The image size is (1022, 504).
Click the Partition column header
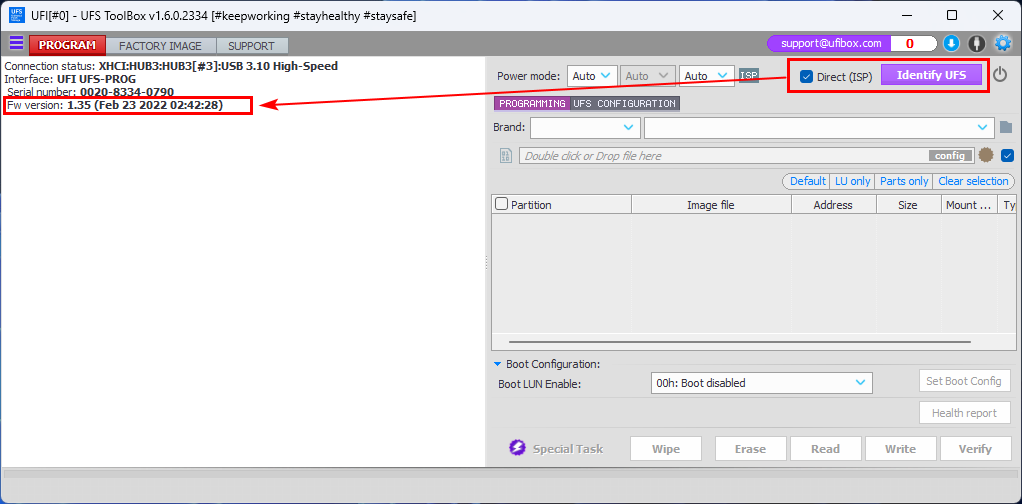click(562, 205)
